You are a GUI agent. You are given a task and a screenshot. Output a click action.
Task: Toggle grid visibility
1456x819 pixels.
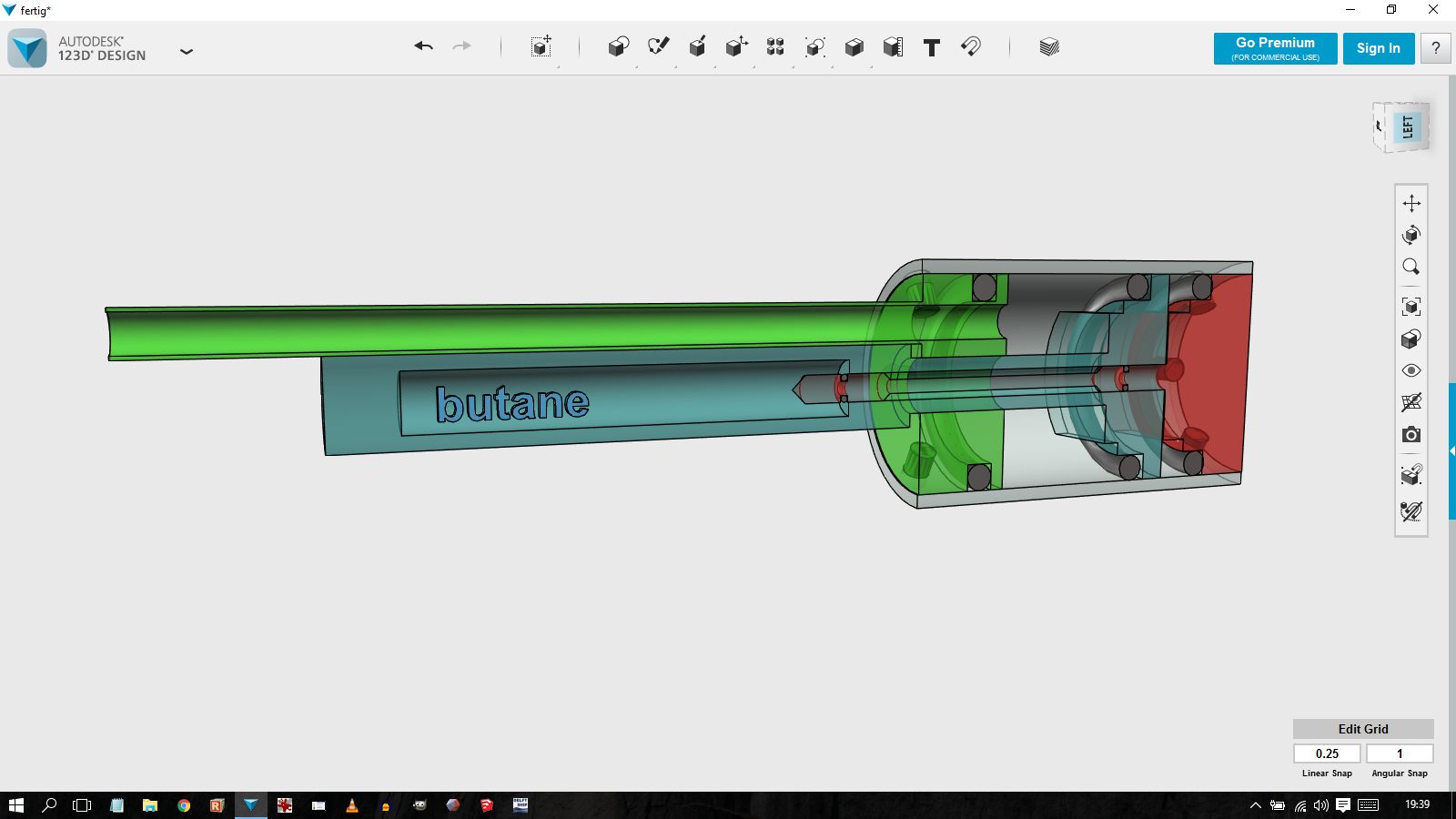click(x=1410, y=402)
